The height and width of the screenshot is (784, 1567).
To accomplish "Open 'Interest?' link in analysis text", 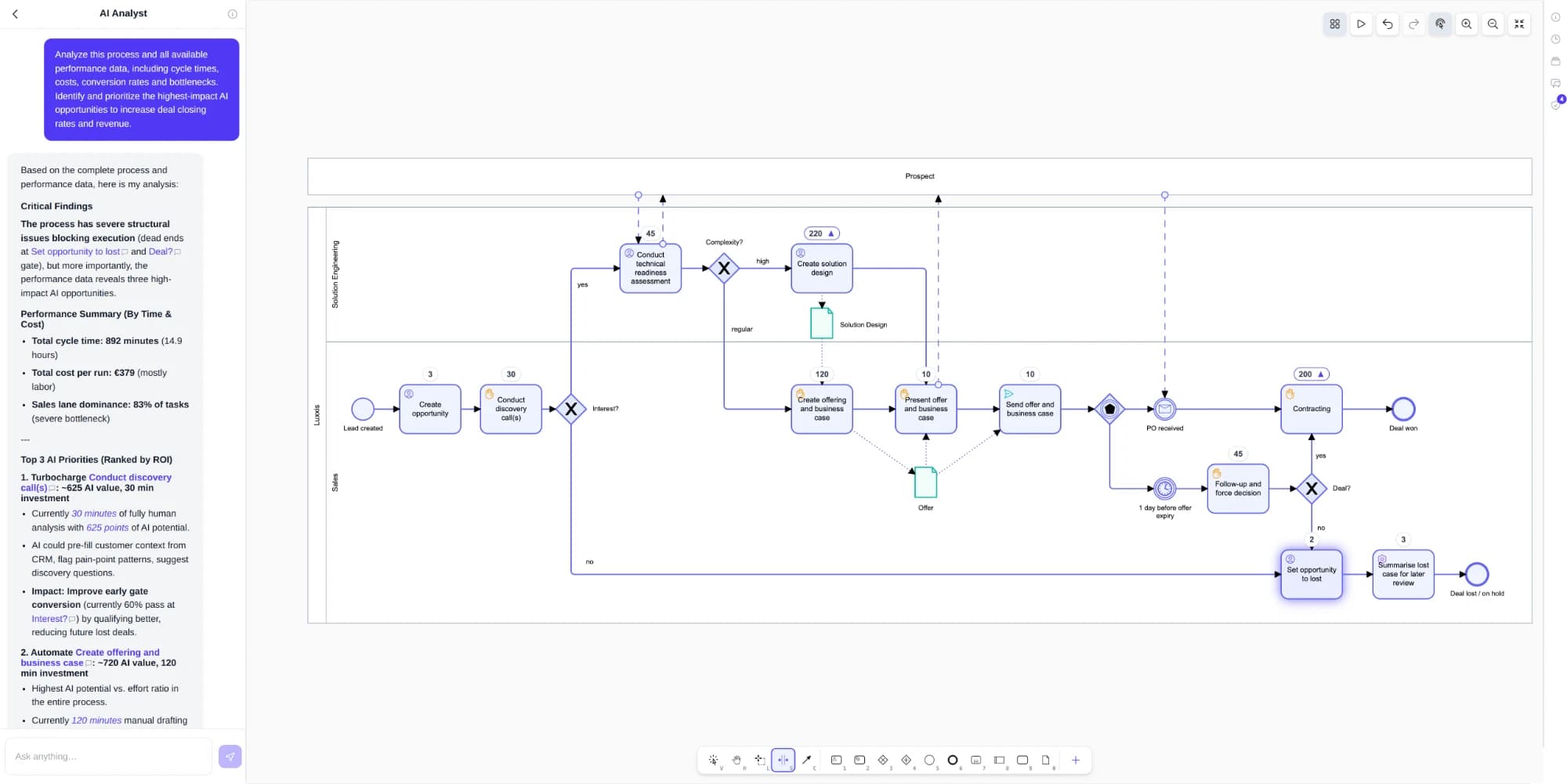I will coord(49,619).
